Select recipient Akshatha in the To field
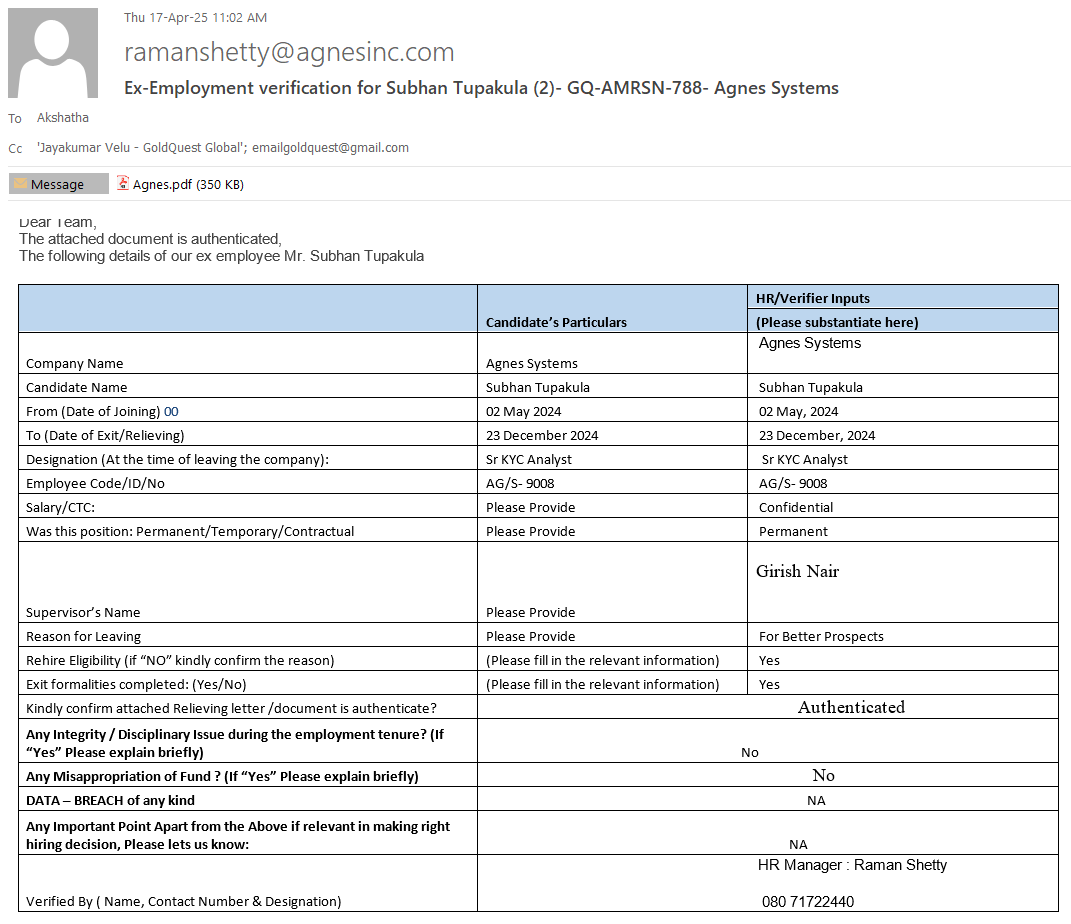This screenshot has width=1071, height=924. pyautogui.click(x=63, y=118)
